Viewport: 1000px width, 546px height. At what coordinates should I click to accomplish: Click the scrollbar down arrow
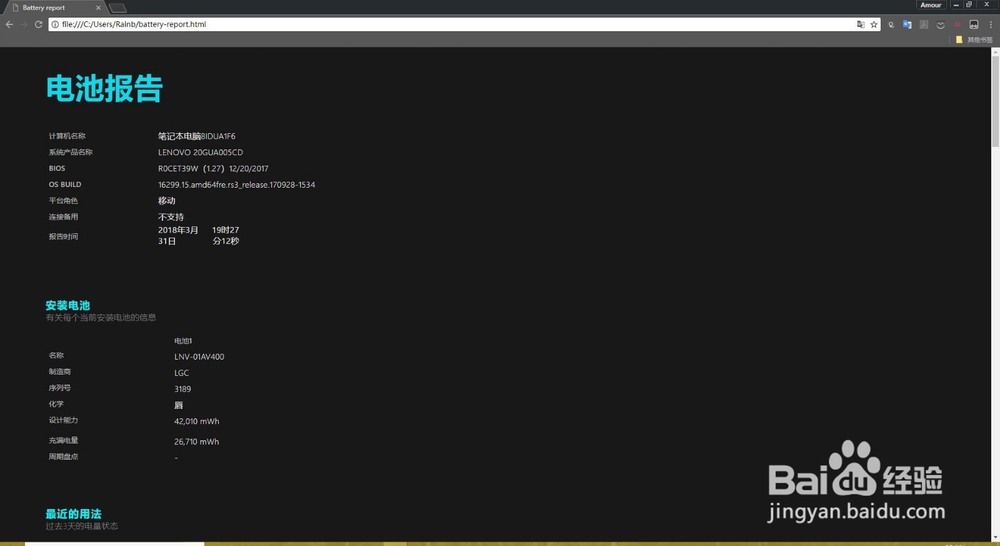995,539
